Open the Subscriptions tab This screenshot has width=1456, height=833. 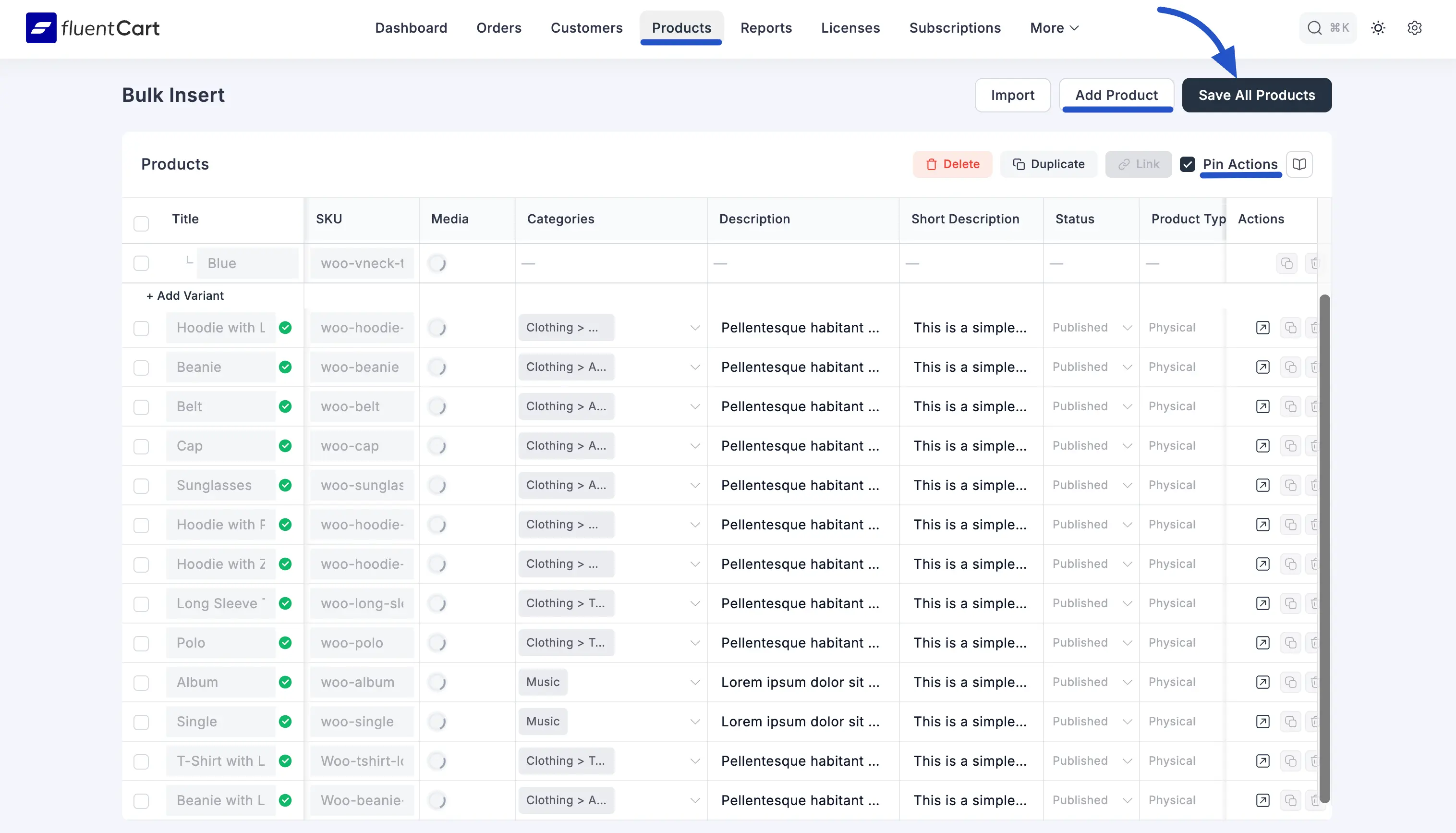[955, 27]
